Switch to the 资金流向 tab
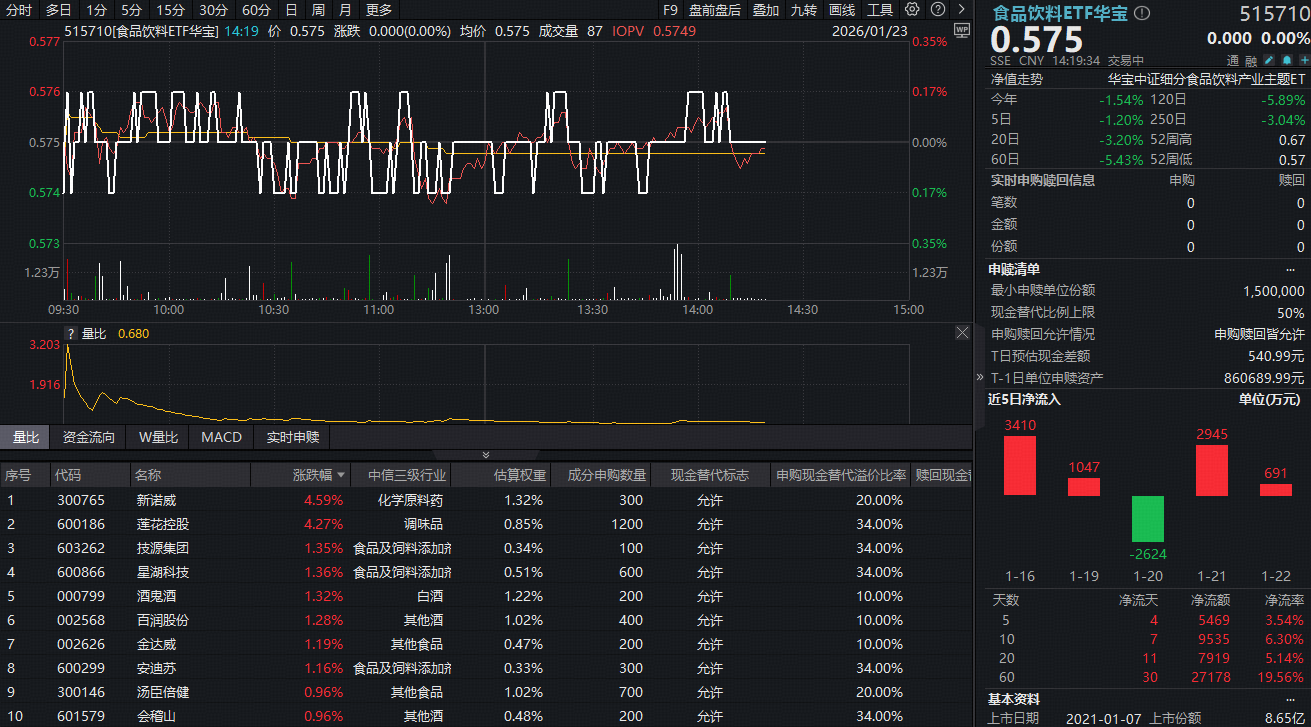Screen dimensions: 1311x727 click(x=89, y=437)
